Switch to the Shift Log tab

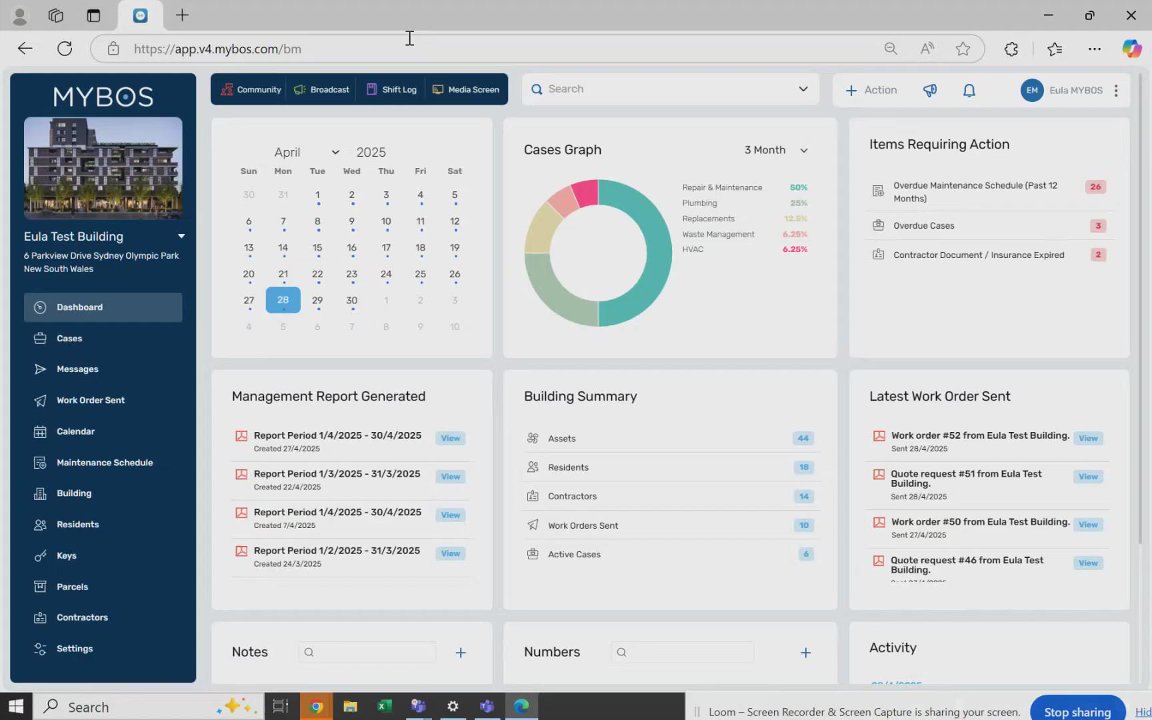(392, 90)
